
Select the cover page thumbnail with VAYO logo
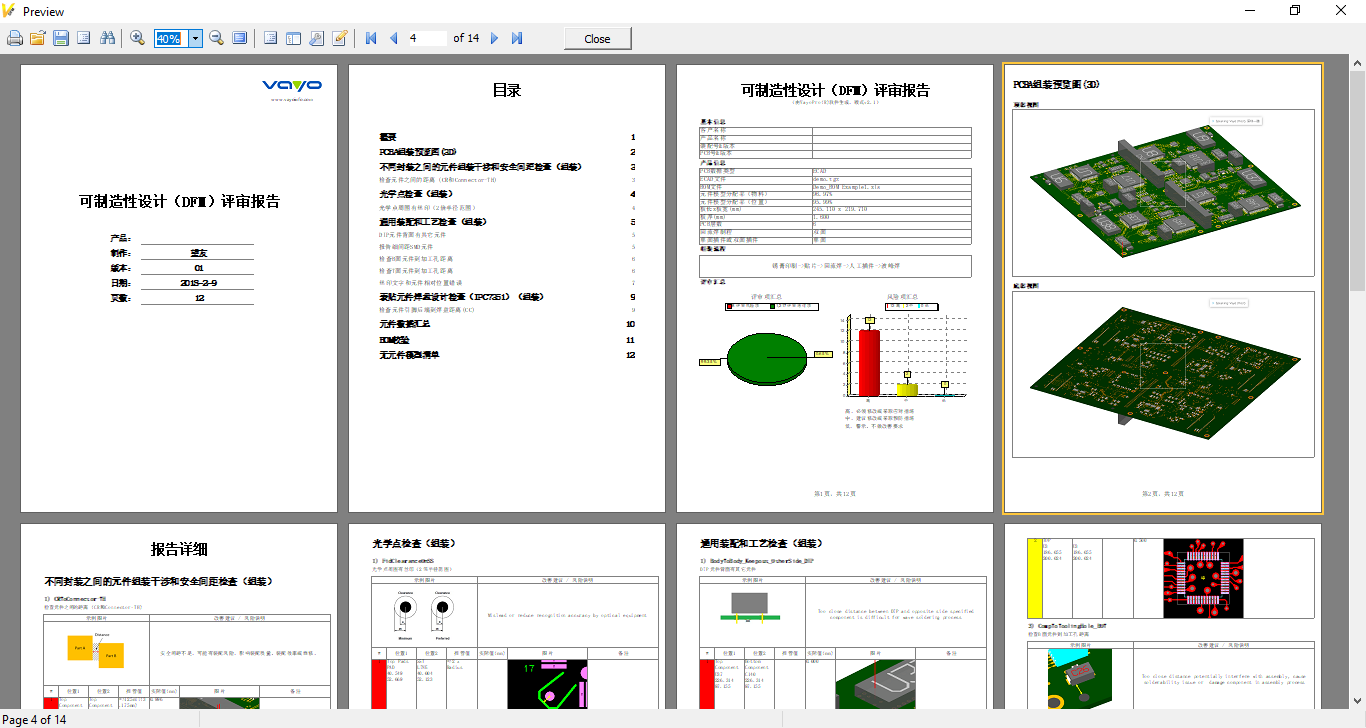(x=179, y=288)
